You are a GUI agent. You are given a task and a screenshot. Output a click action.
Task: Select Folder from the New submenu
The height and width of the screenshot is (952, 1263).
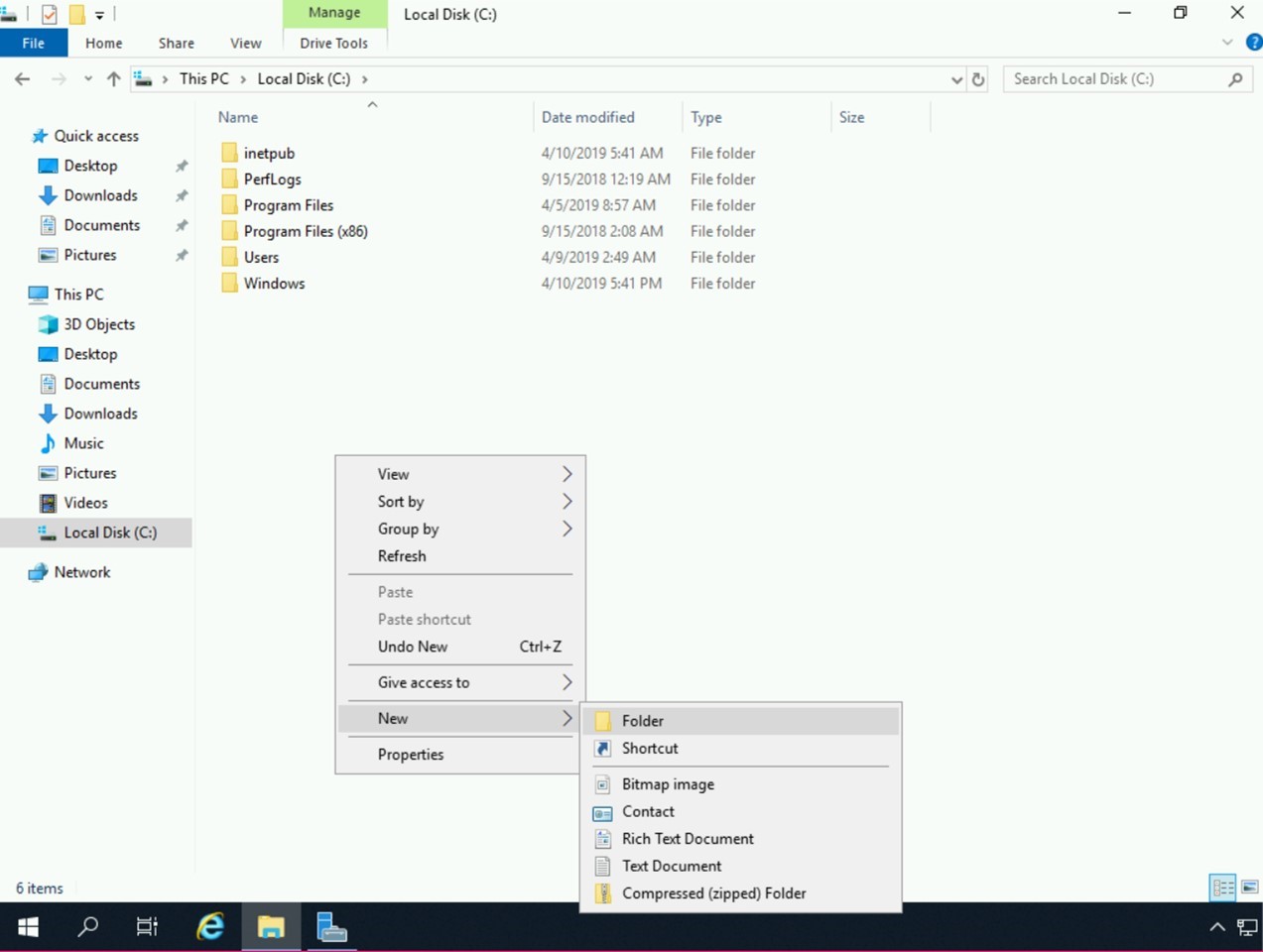(643, 721)
